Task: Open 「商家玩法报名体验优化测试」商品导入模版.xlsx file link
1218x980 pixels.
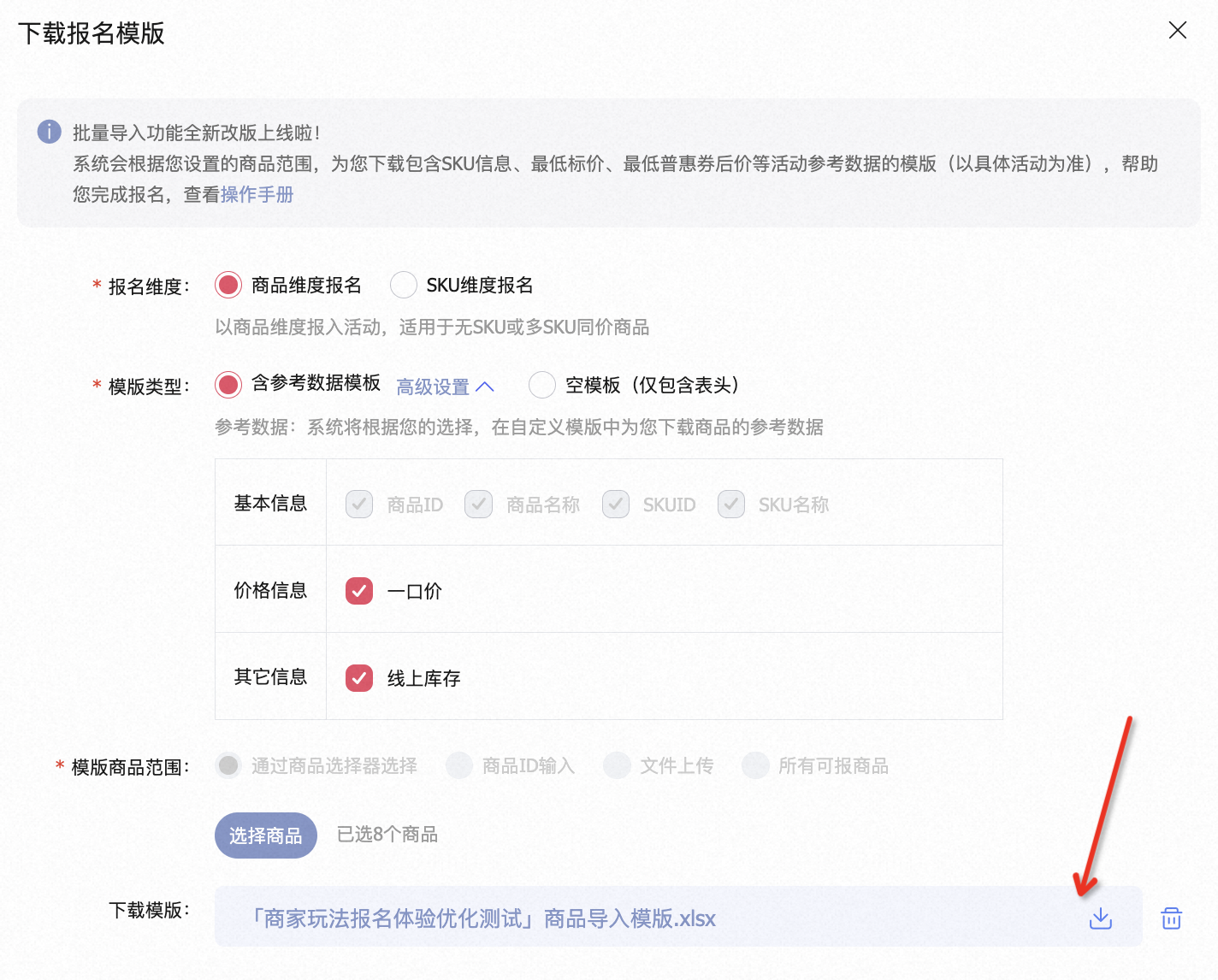Action: point(482,918)
